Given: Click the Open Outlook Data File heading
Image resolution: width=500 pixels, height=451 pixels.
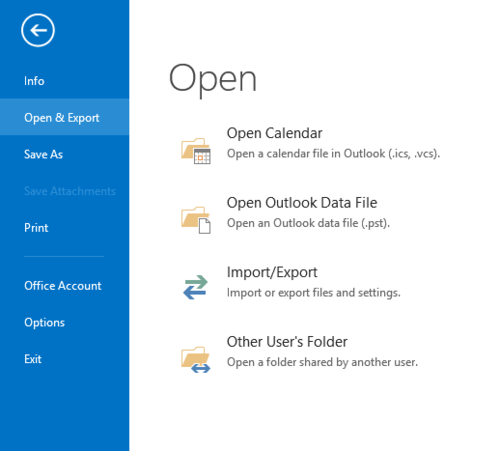Looking at the screenshot, I should point(302,203).
